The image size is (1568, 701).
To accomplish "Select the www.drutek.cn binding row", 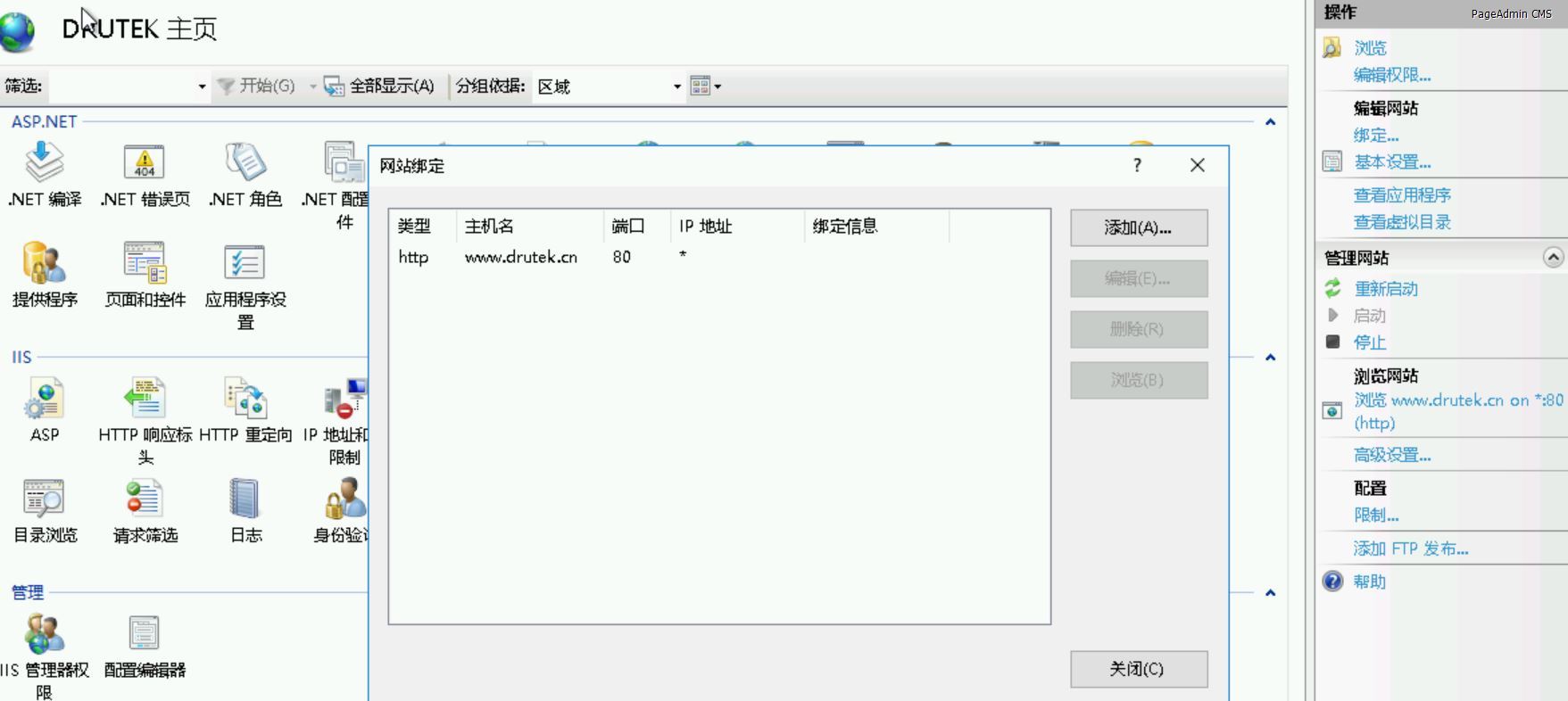I will [x=719, y=257].
